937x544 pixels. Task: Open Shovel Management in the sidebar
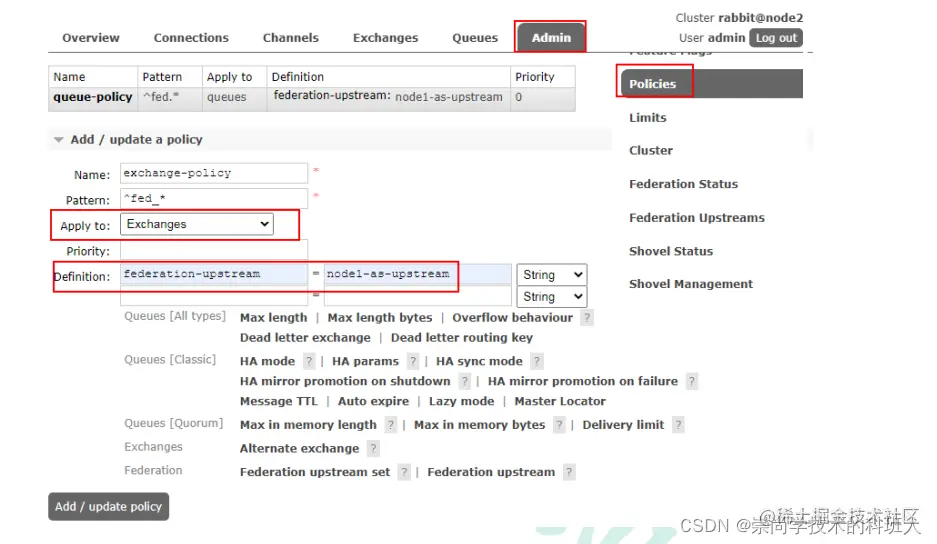[x=691, y=284]
